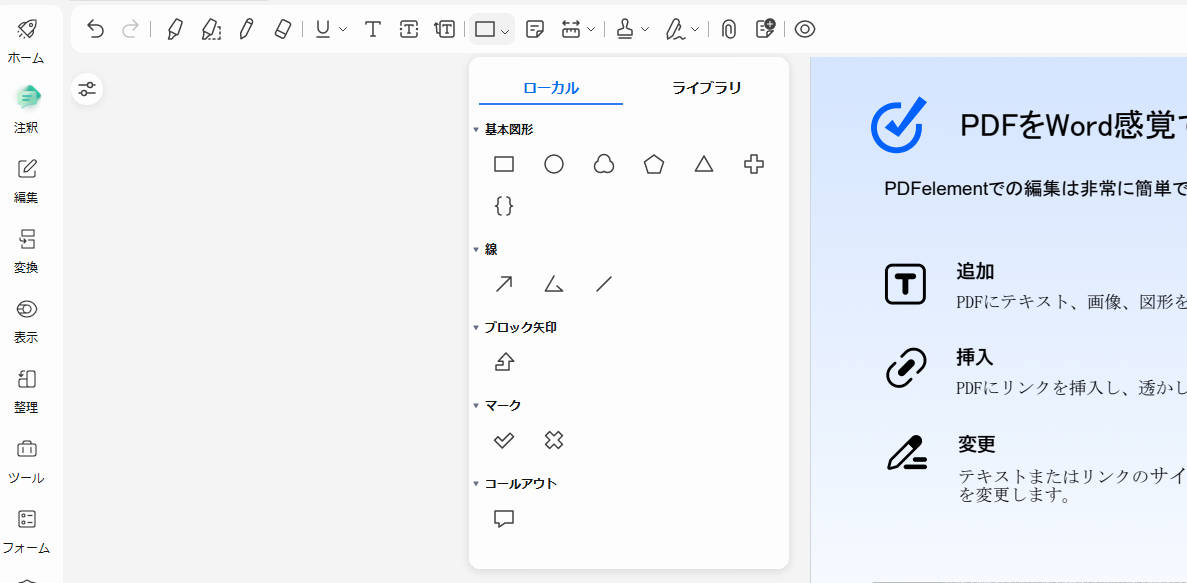Screen dimensions: 1187x583
Task: Select the cloud shape
Action: [604, 164]
